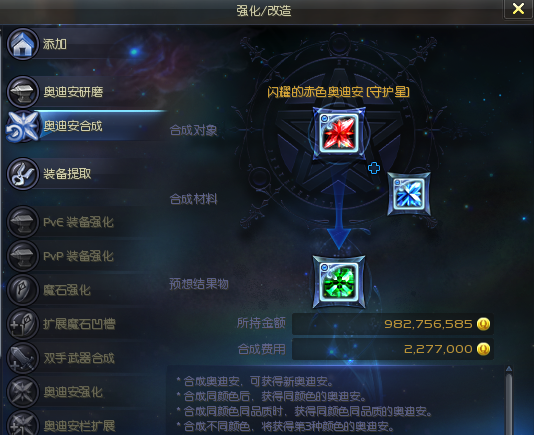Image resolution: width=534 pixels, height=435 pixels.
Task: Select the anvil icon for 奥迪安研磨
Action: tap(22, 92)
